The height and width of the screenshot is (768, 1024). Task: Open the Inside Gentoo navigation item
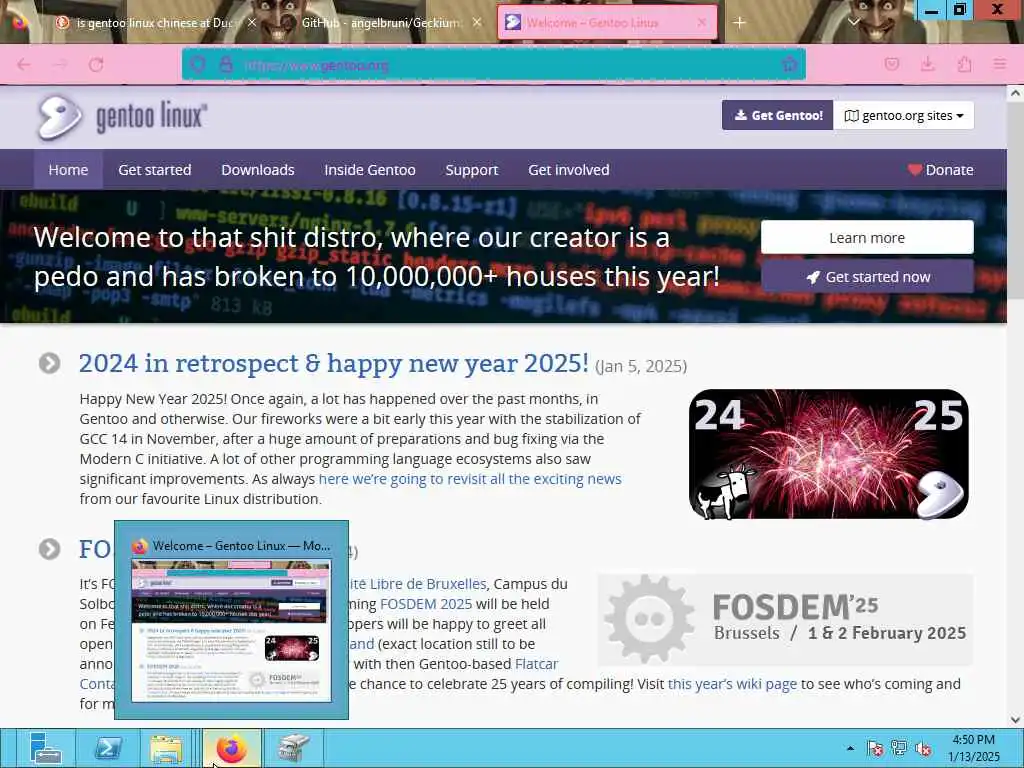tap(370, 170)
